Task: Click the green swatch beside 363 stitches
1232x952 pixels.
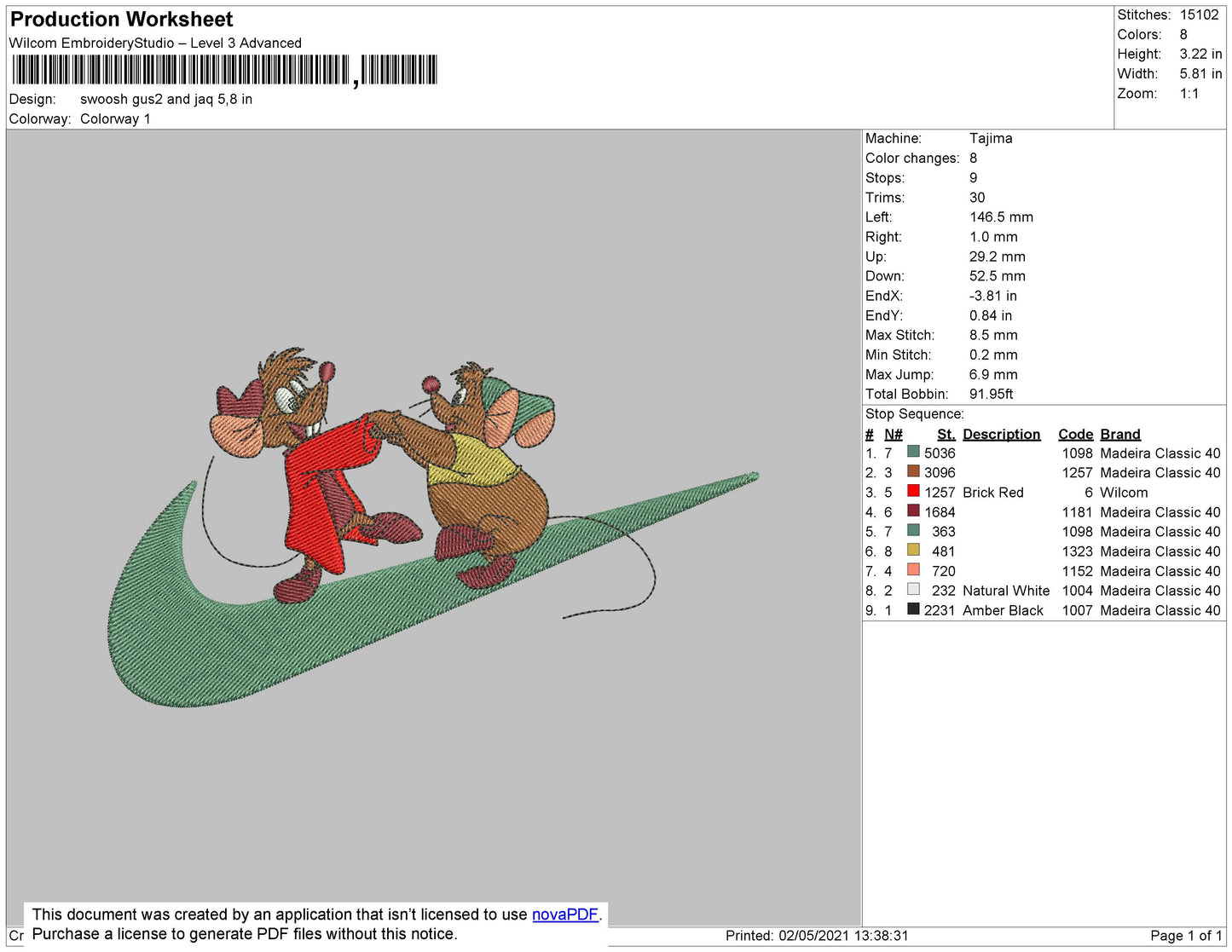Action: [913, 530]
